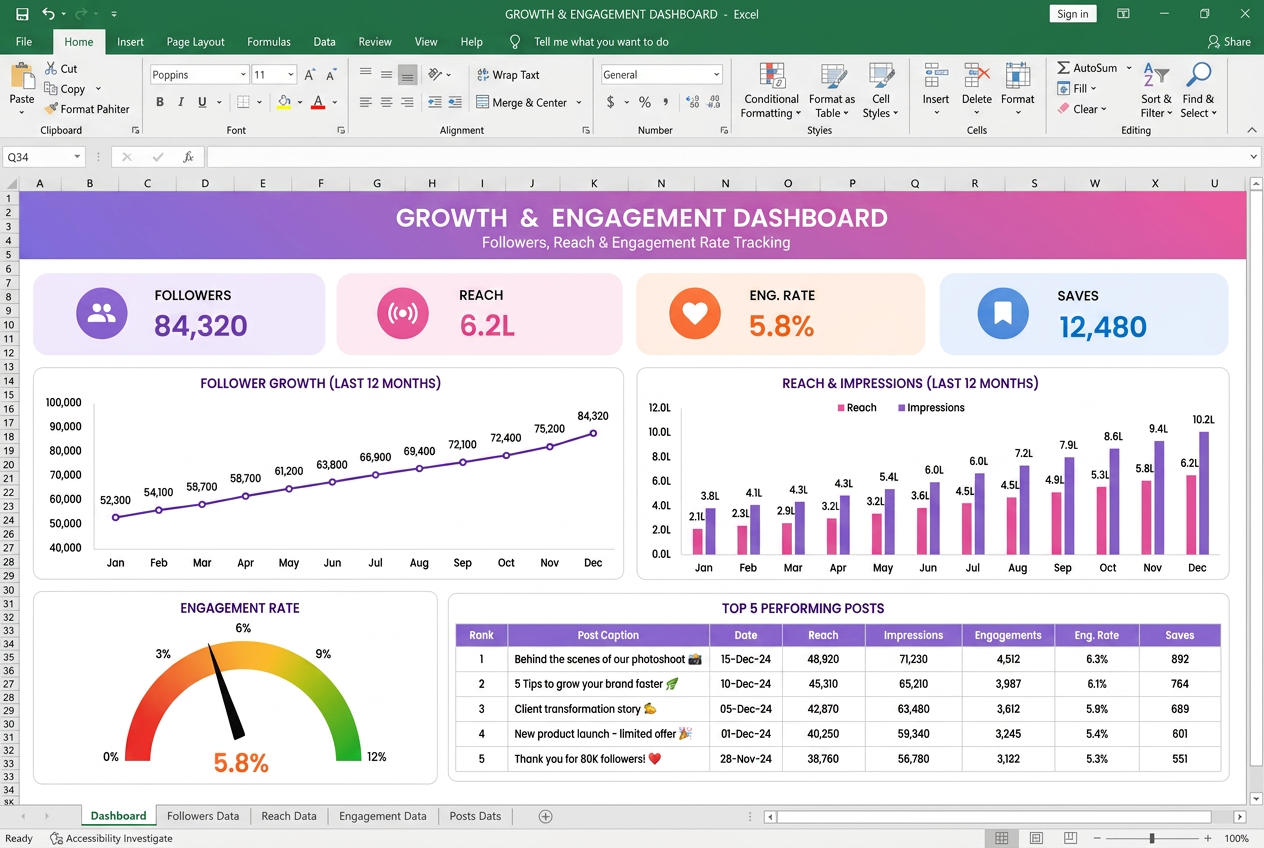
Task: Click the Delete cells icon
Action: click(x=977, y=76)
